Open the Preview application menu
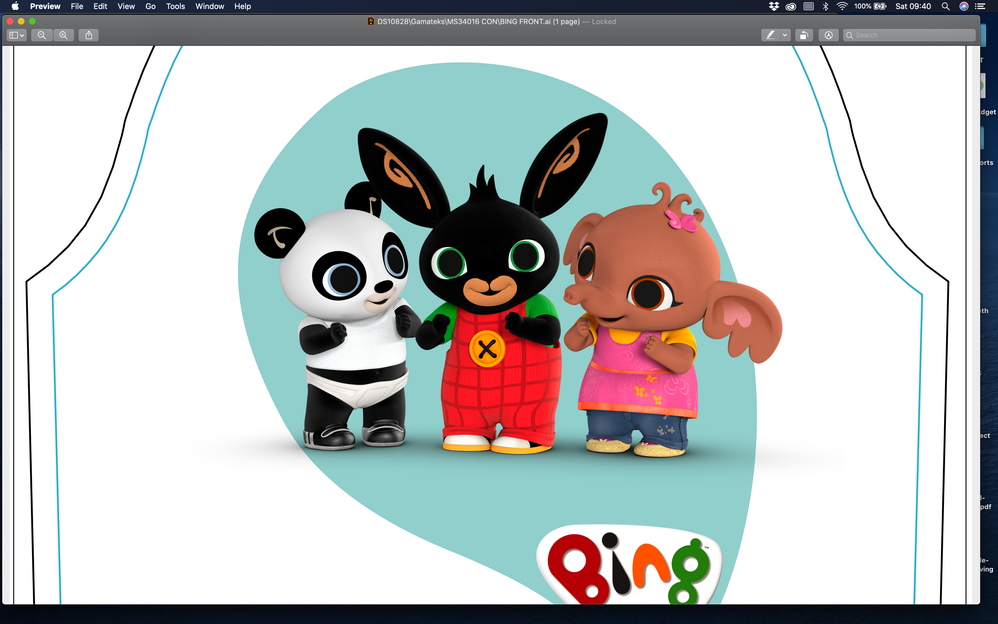 [x=45, y=6]
